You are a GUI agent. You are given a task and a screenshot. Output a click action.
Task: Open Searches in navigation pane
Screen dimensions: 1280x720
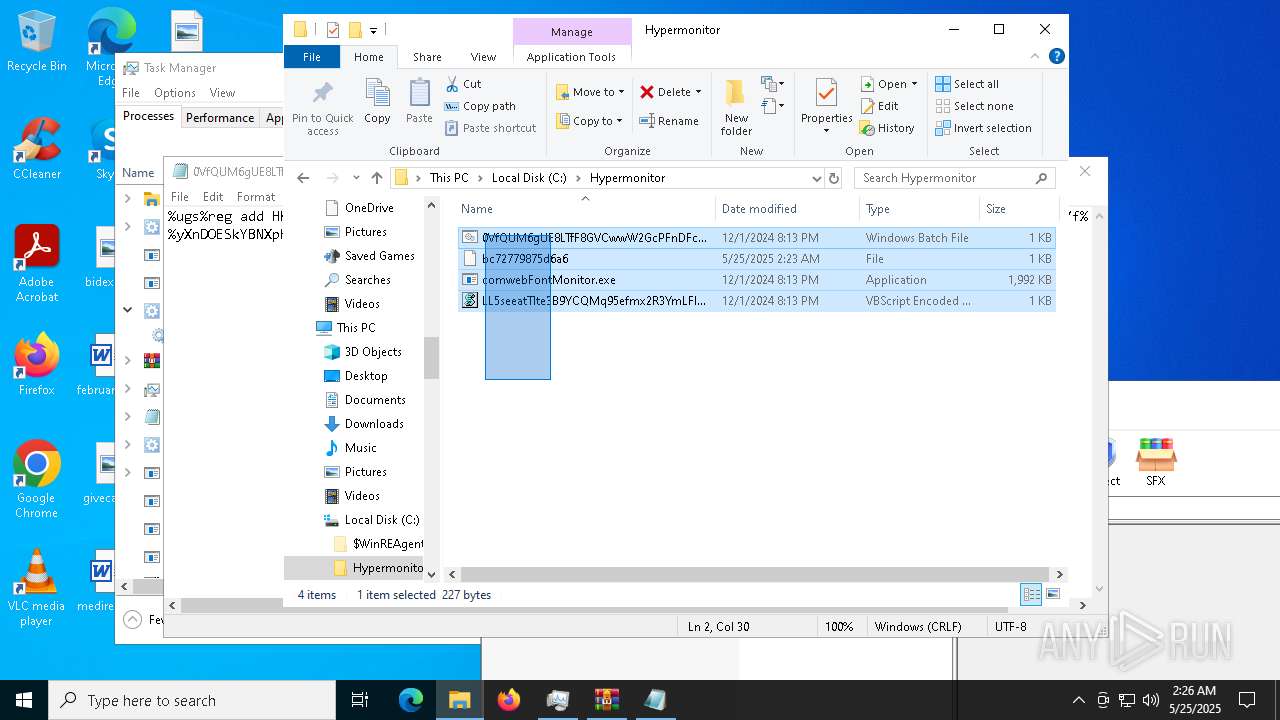point(367,280)
